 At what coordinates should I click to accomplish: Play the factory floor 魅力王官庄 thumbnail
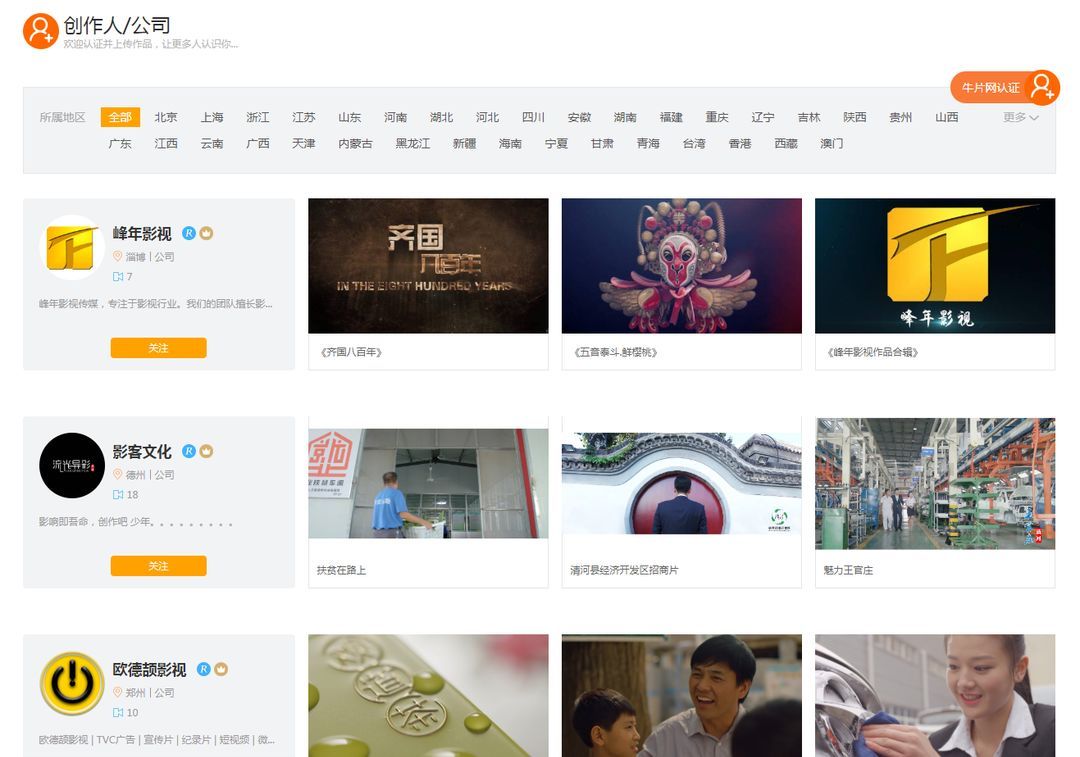tap(935, 484)
